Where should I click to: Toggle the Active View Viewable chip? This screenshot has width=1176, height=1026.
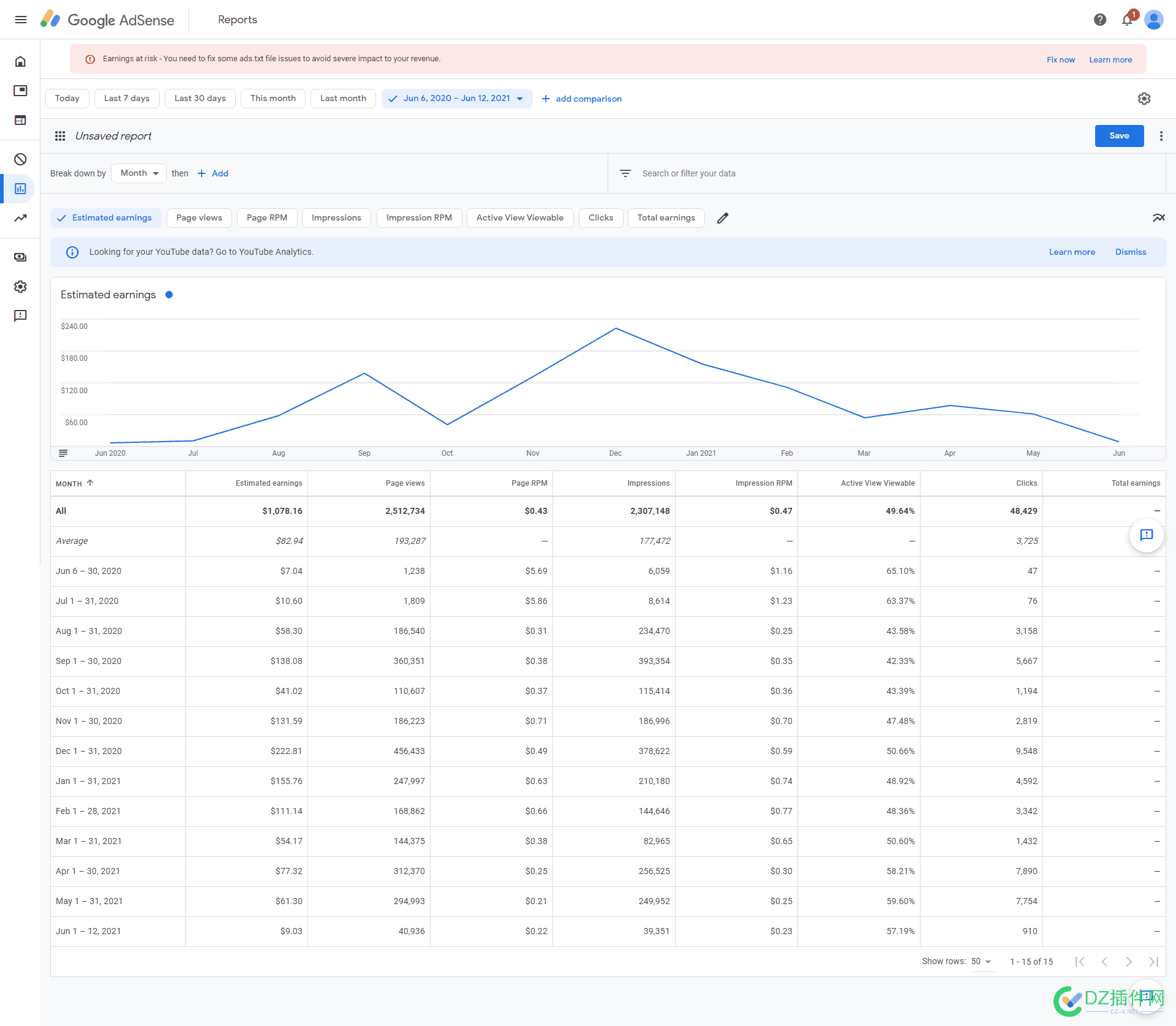(520, 218)
